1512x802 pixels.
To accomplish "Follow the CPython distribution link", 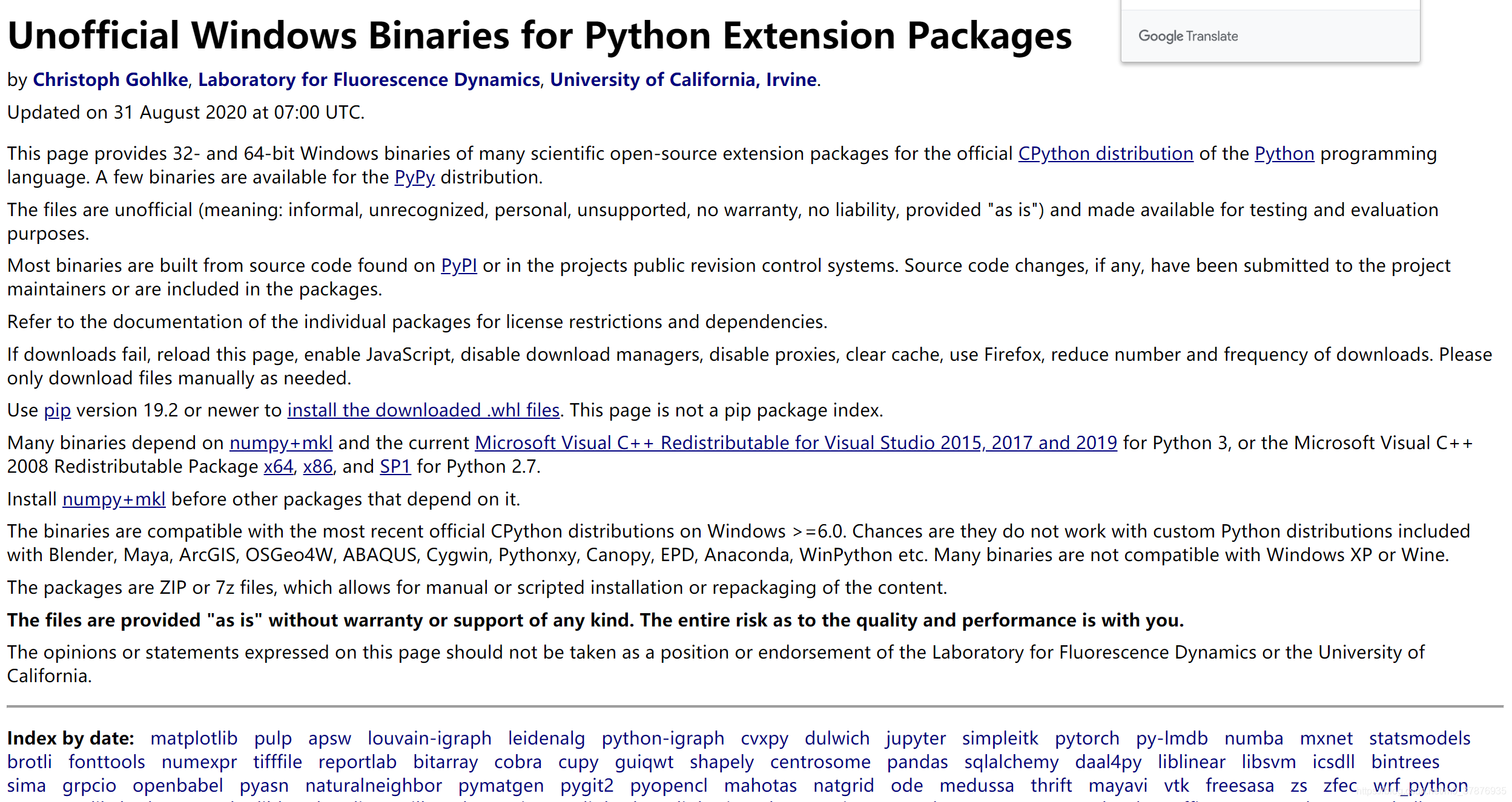I will pos(1105,154).
